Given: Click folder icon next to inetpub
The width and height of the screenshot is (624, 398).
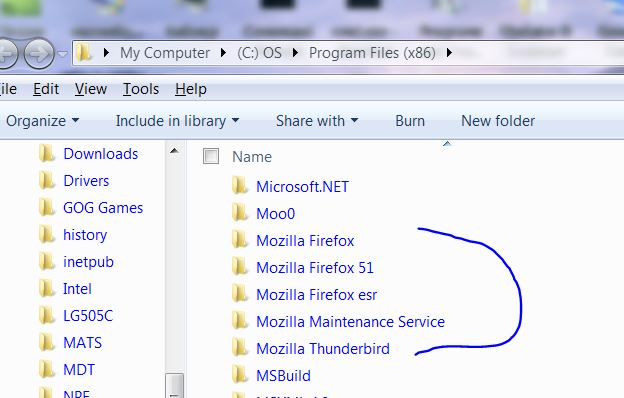Looking at the screenshot, I should 47,261.
